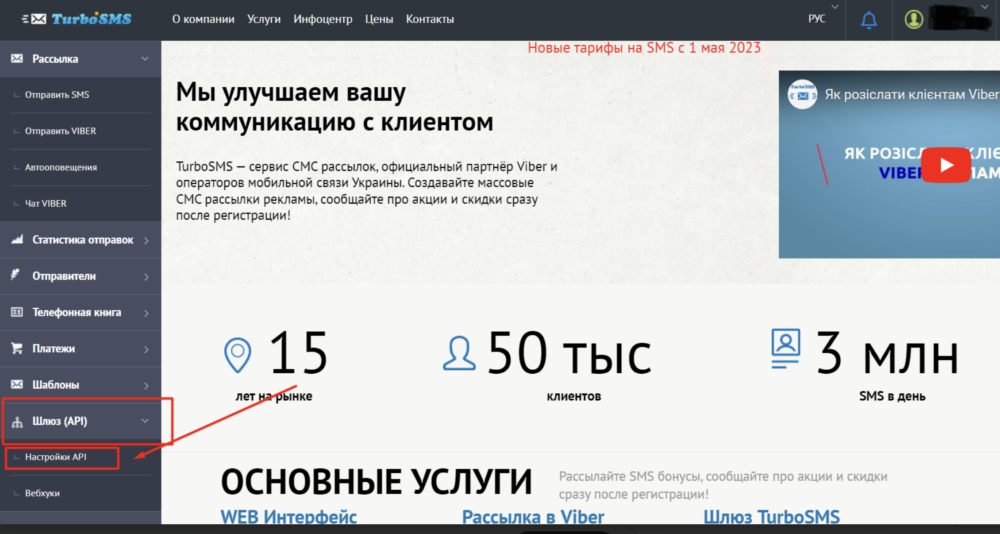
Task: Click the text лет на рынке
Action: click(274, 396)
